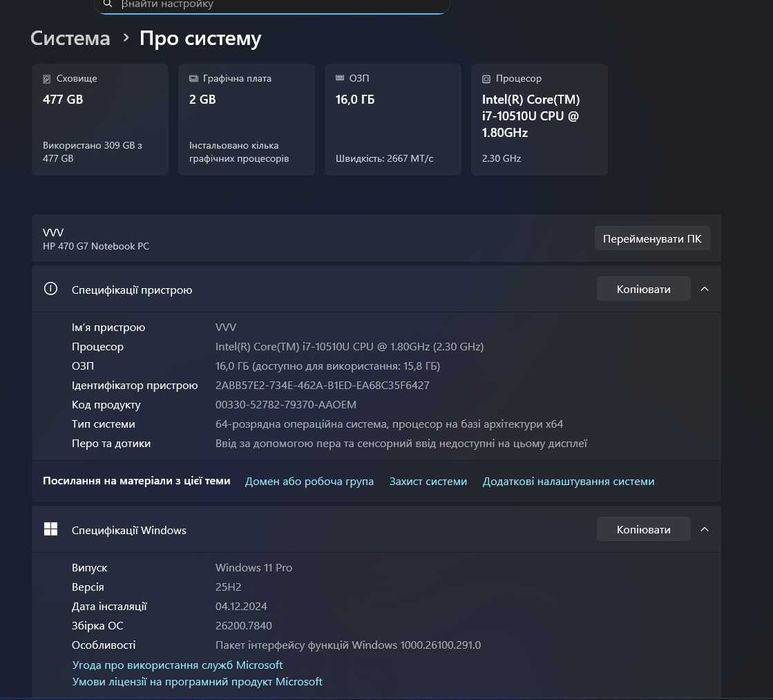Screen dimensions: 773x700
Task: Click the Windows 11 Pro edition value
Action: click(254, 568)
